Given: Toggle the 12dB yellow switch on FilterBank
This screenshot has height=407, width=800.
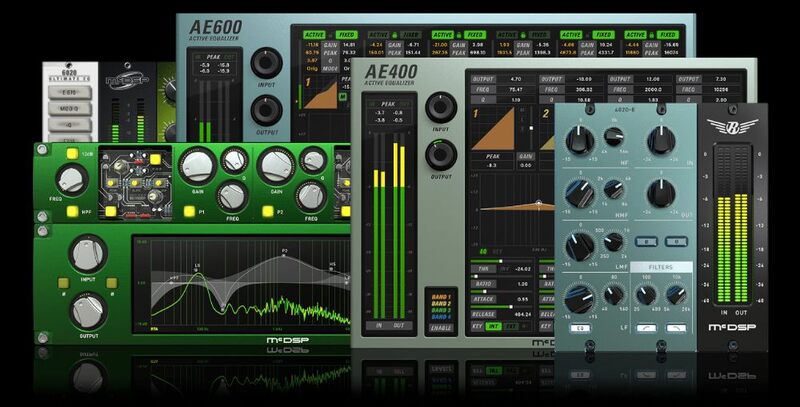Looking at the screenshot, I should pyautogui.click(x=72, y=154).
